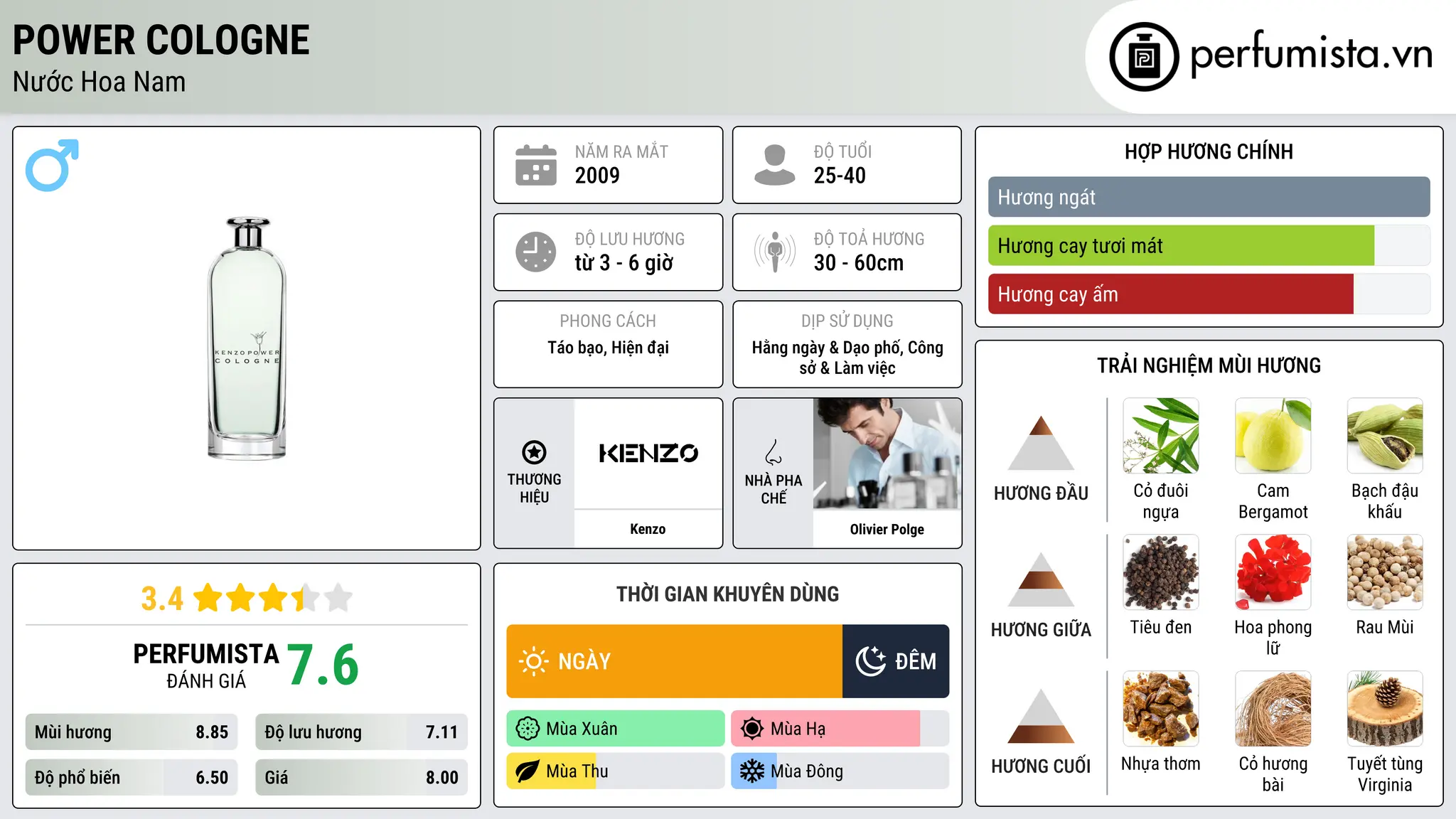
Task: Click the Olivier Polge perfumer photo
Action: [887, 454]
